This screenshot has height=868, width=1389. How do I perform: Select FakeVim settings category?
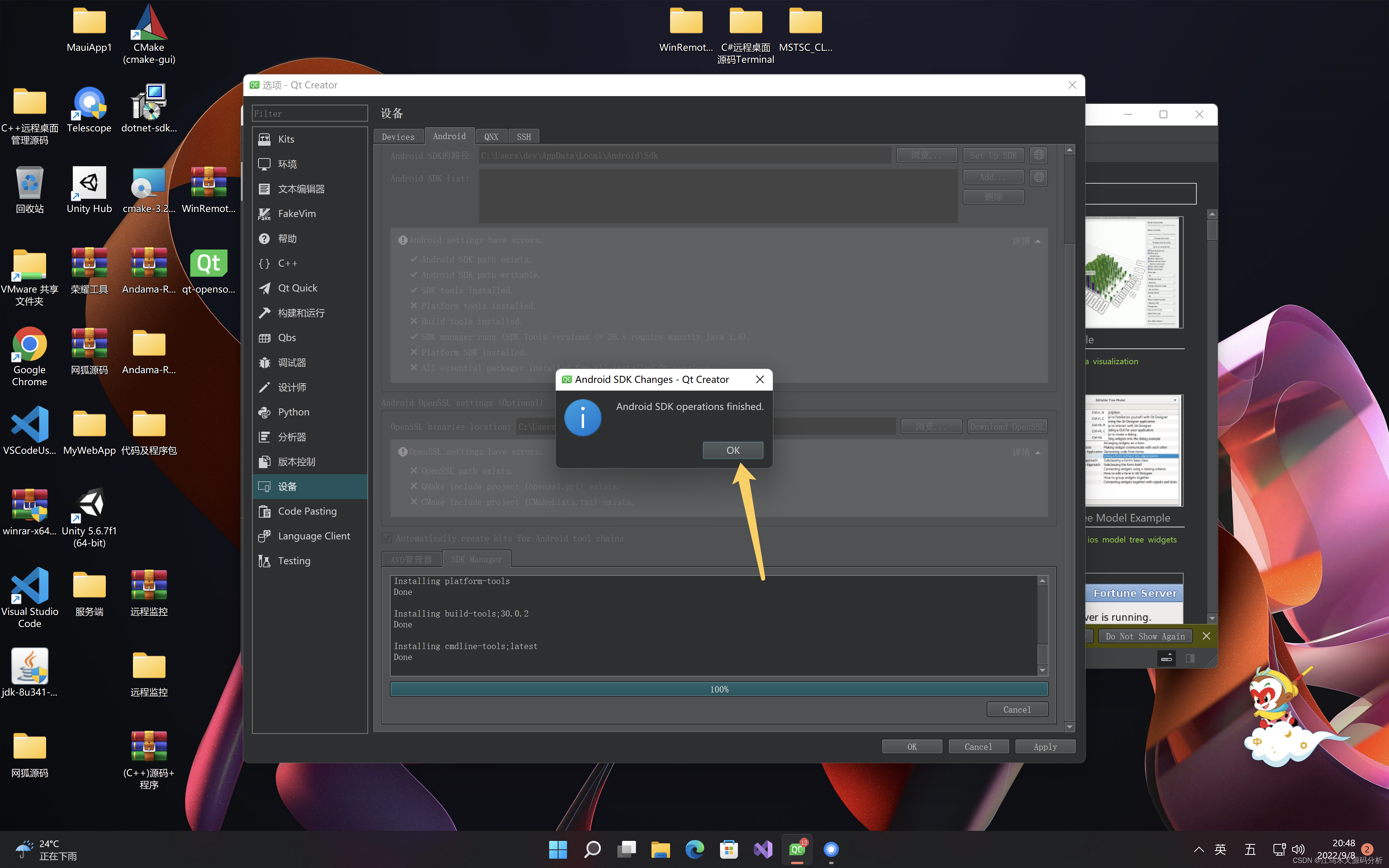tap(296, 214)
